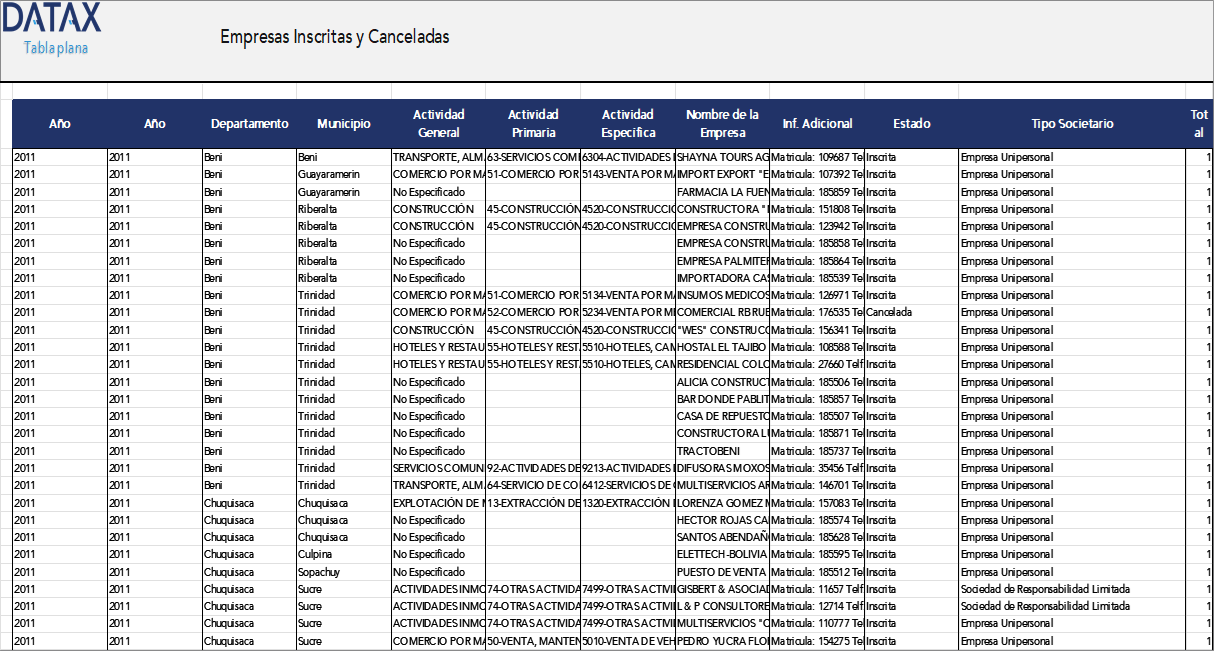The height and width of the screenshot is (651, 1214).
Task: Select the Culpina municipio cell
Action: pyautogui.click(x=344, y=554)
